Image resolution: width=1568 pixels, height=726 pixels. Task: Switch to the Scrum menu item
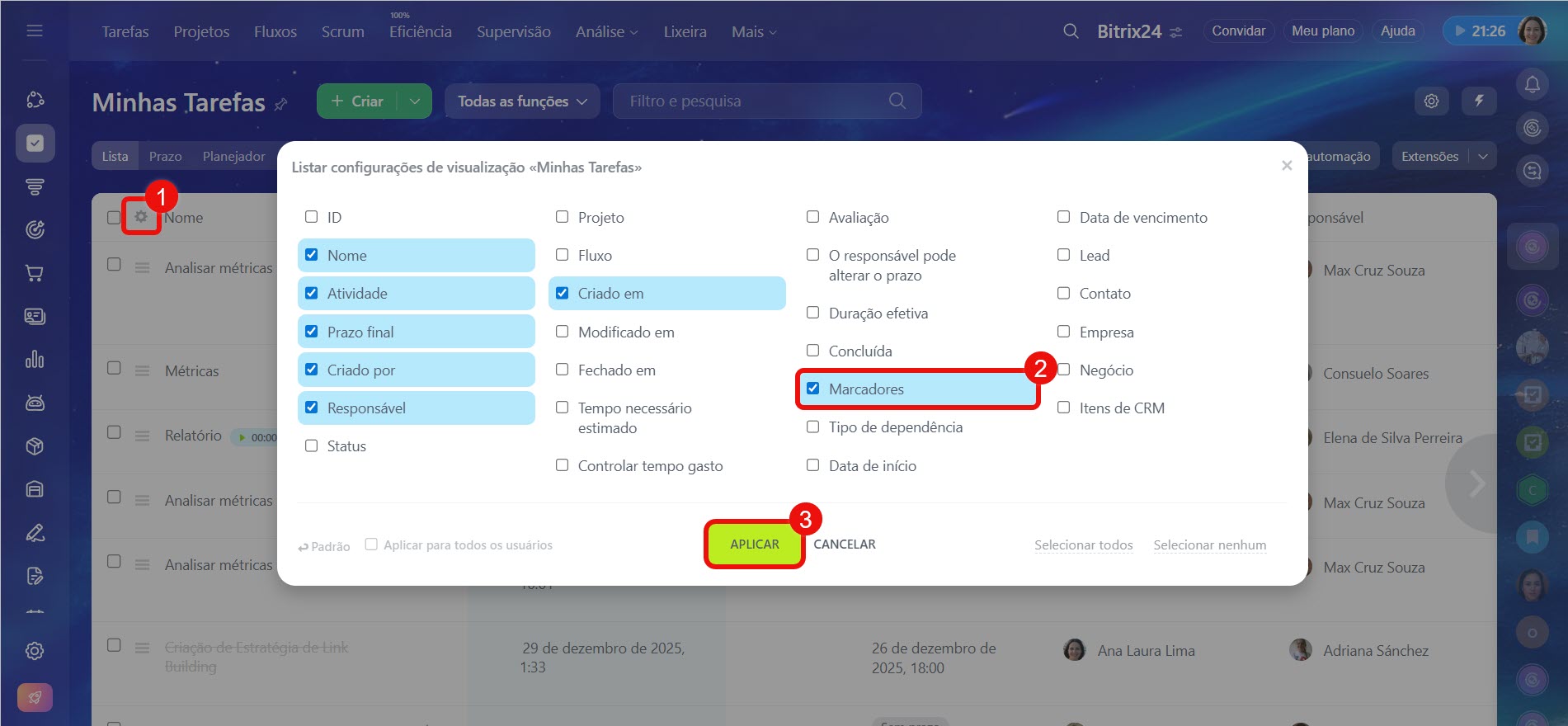pyautogui.click(x=342, y=32)
